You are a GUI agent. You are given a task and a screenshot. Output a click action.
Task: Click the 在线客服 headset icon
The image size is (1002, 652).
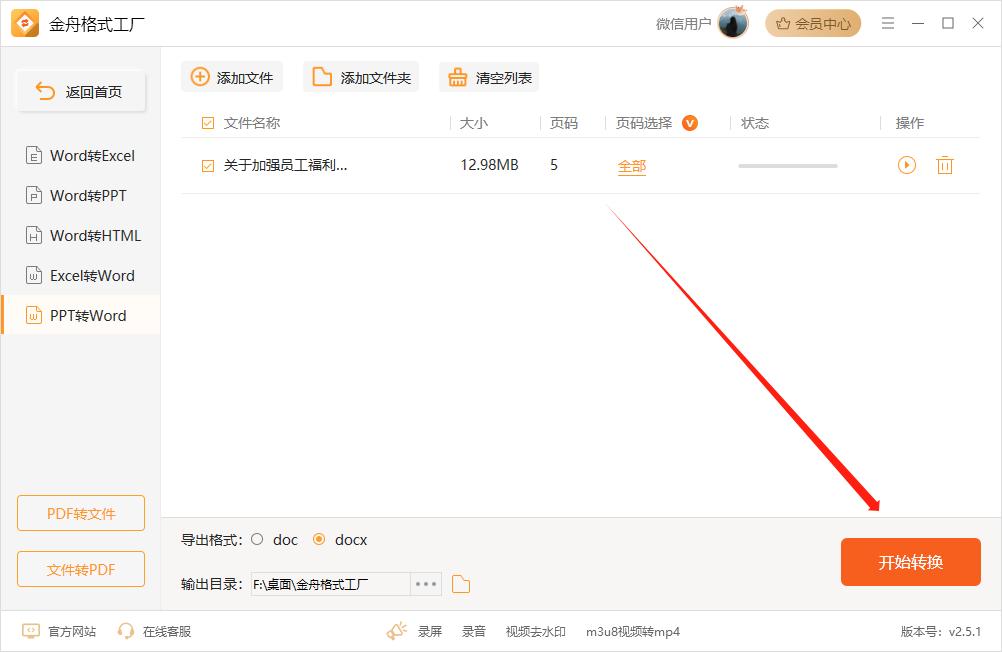tap(126, 631)
